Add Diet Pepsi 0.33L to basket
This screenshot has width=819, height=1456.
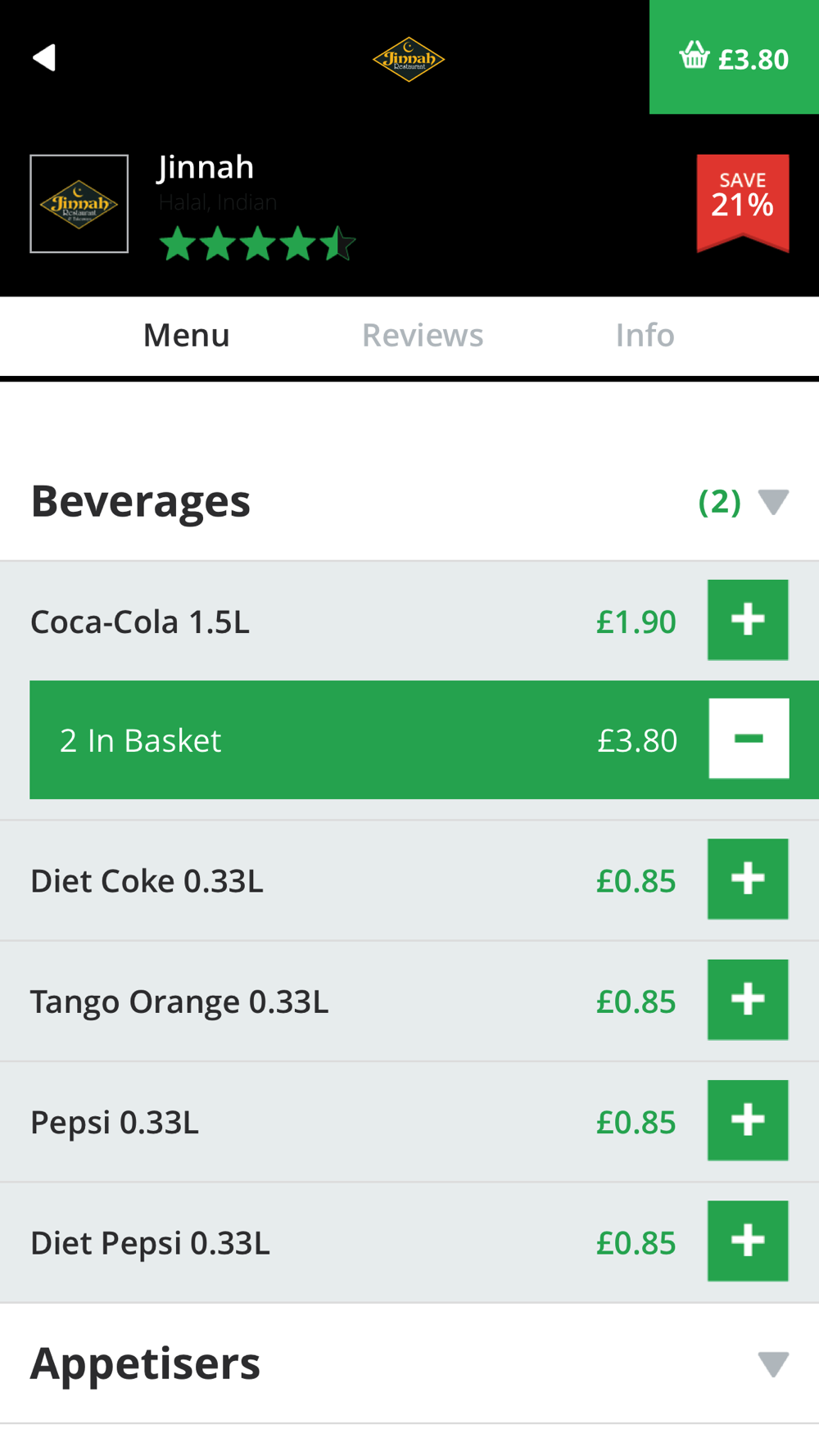[748, 1241]
